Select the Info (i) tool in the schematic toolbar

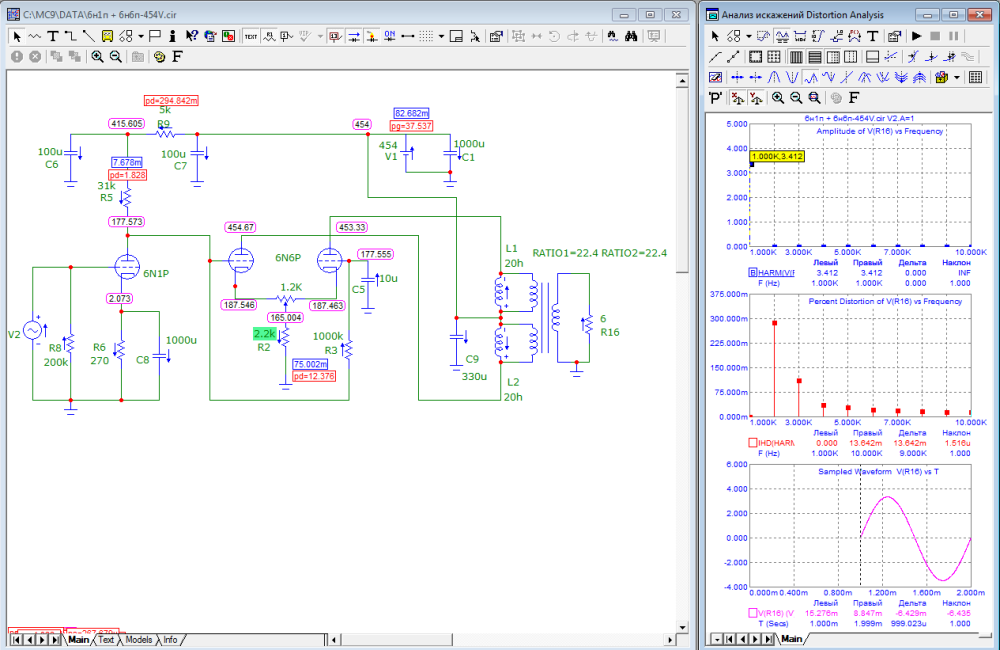pos(172,35)
